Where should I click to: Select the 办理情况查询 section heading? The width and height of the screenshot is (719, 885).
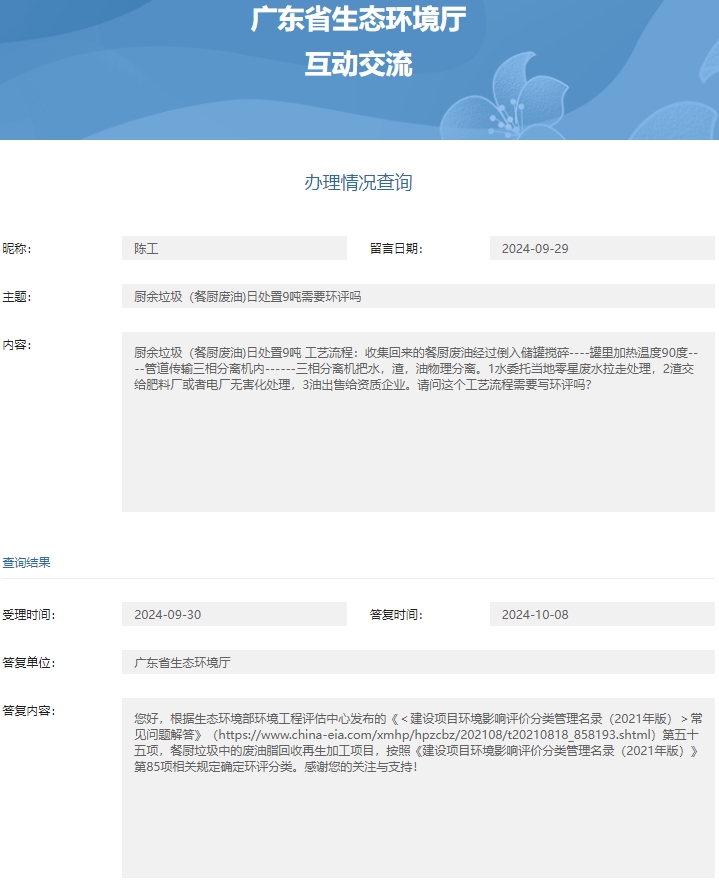359,182
